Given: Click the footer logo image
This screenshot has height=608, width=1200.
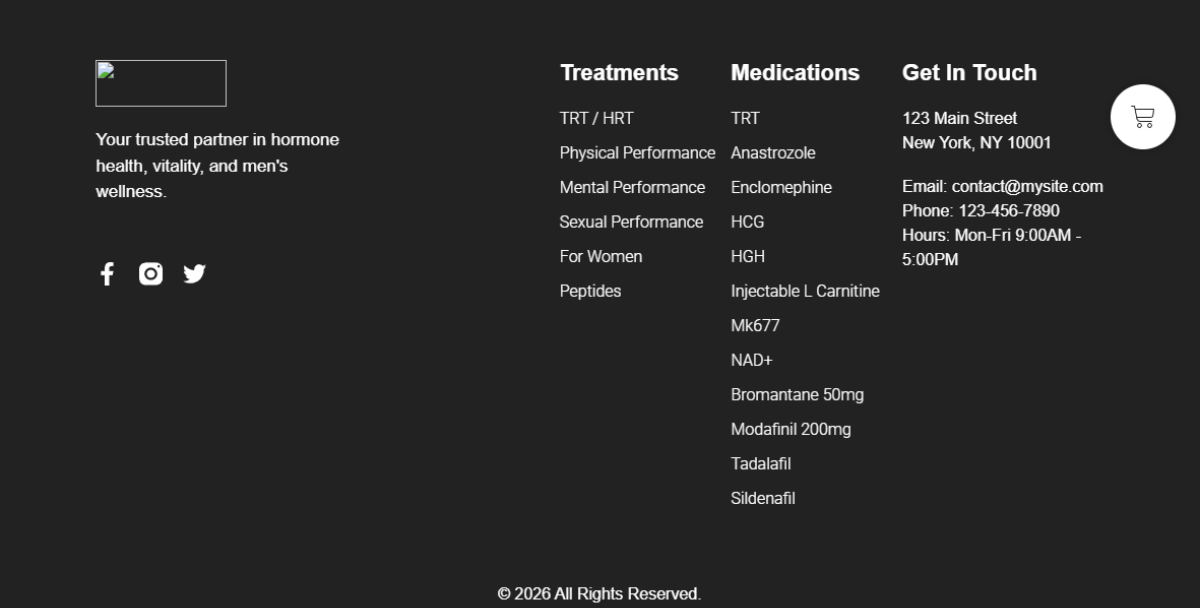Looking at the screenshot, I should (161, 83).
